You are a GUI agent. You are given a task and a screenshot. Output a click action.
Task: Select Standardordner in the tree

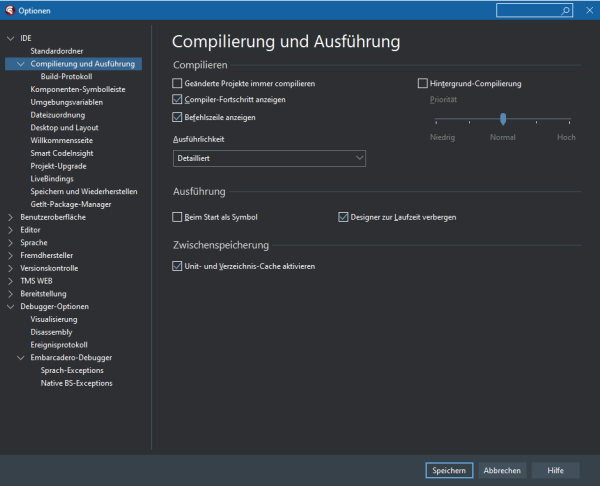[x=57, y=51]
